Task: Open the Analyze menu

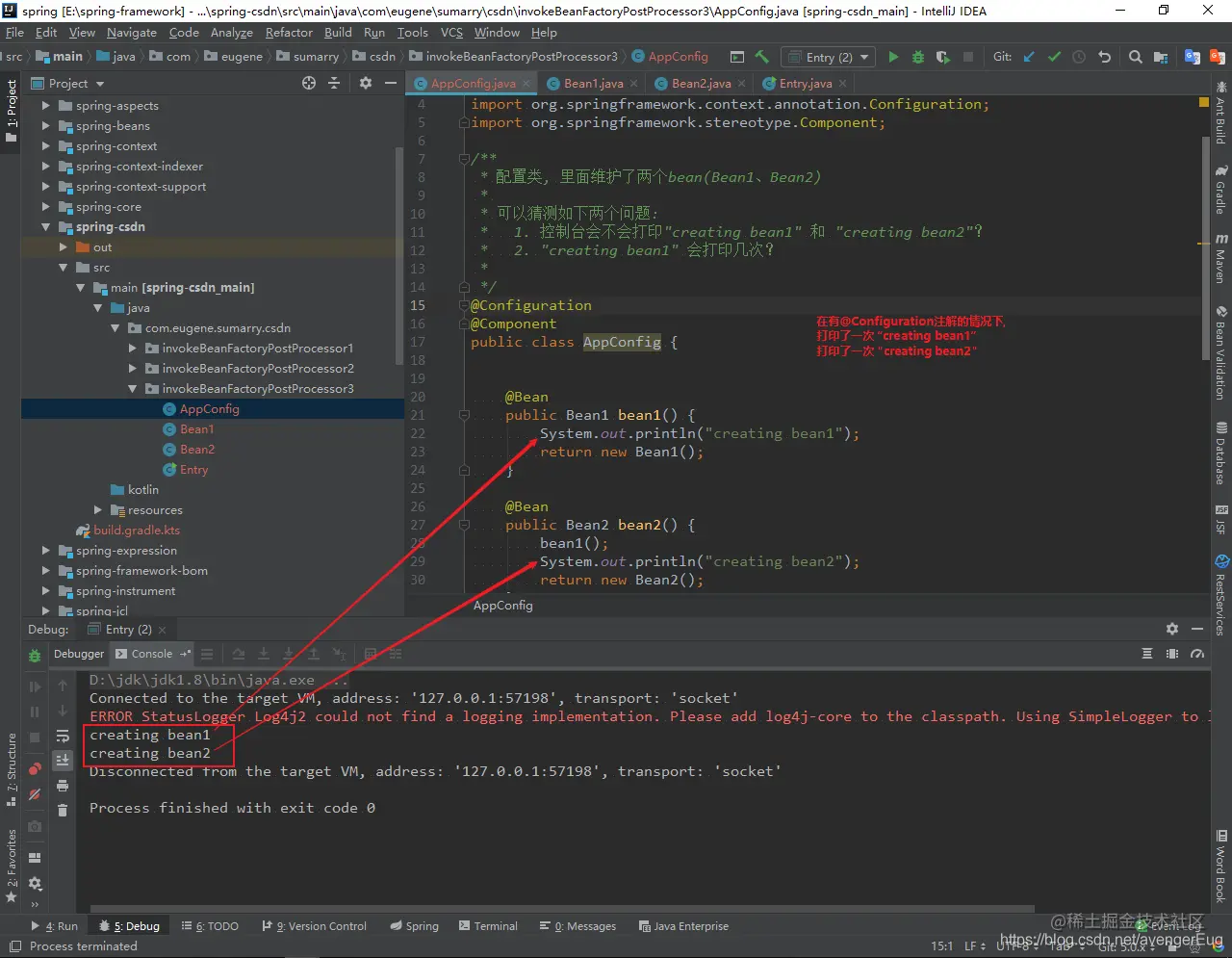Action: tap(232, 33)
